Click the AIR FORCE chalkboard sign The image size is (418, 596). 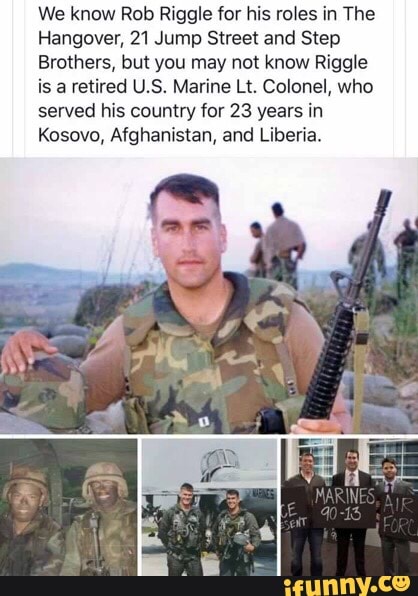point(399,517)
